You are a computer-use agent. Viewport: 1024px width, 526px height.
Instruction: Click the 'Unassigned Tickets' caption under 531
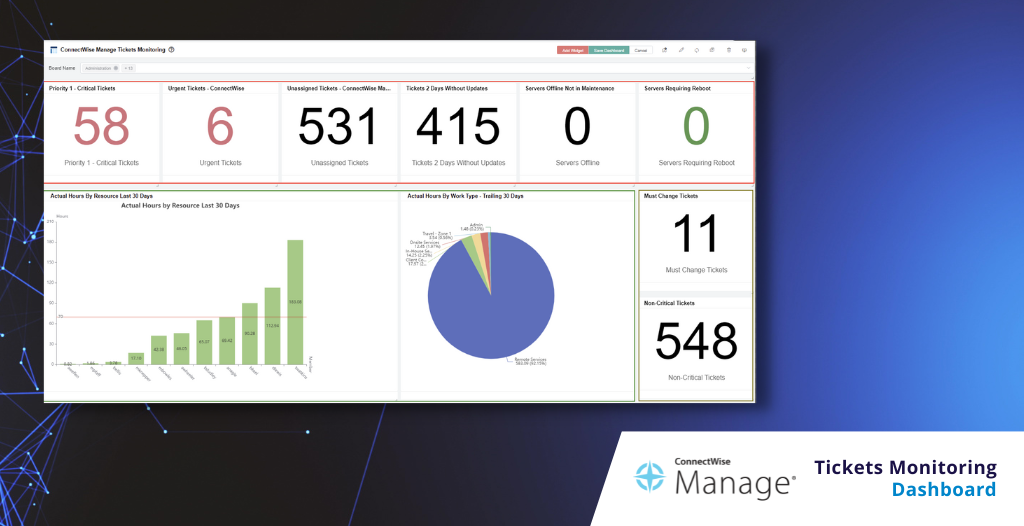[x=339, y=163]
